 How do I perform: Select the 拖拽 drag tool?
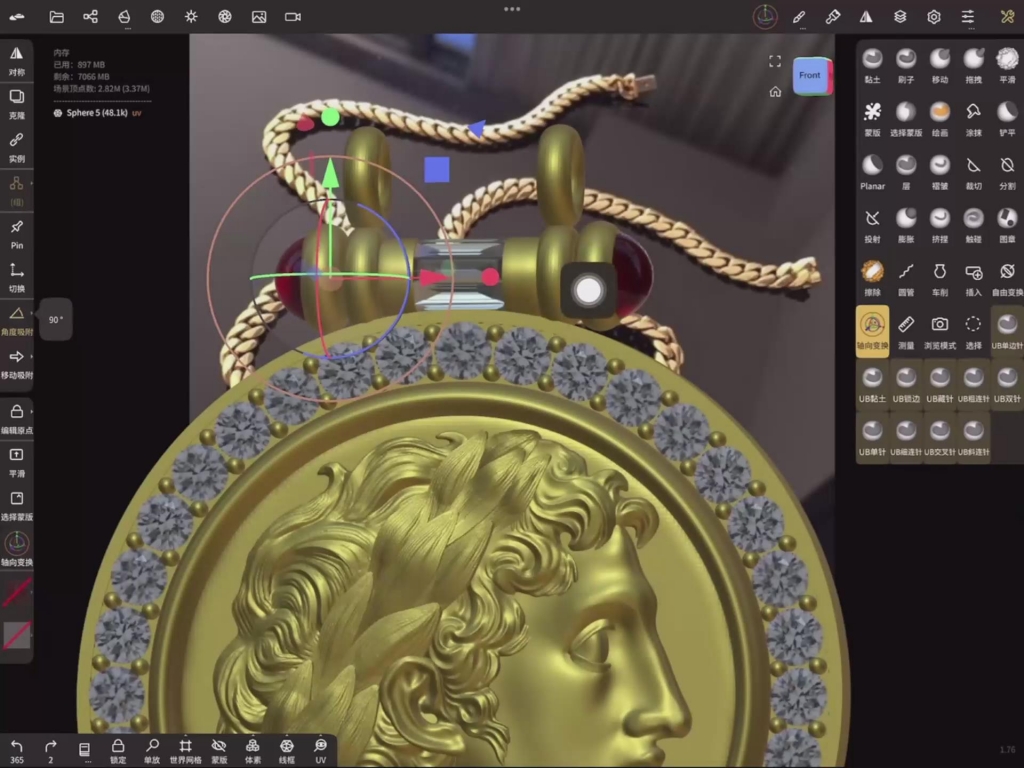coord(973,65)
